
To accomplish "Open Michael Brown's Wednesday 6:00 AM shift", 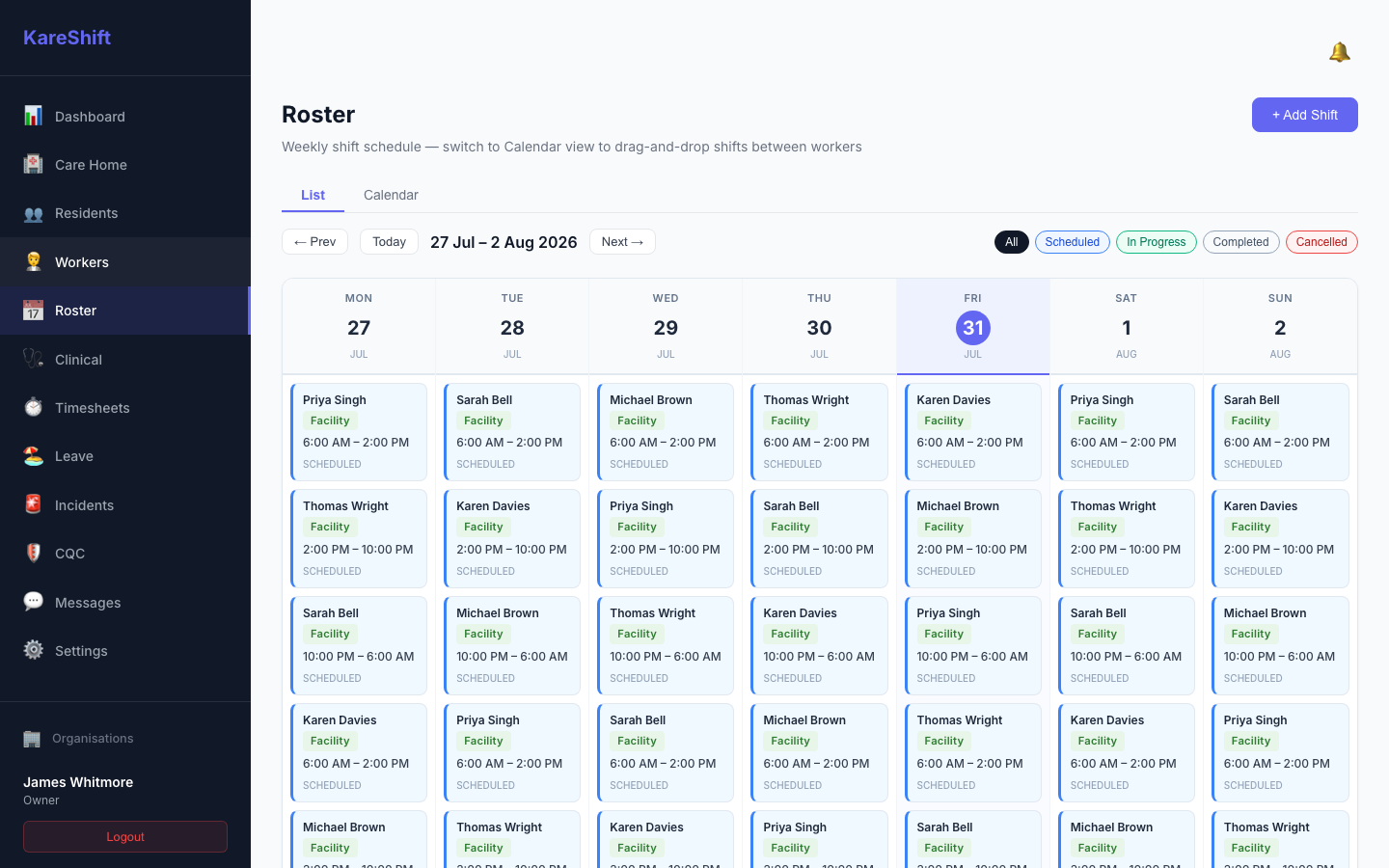I will point(666,432).
